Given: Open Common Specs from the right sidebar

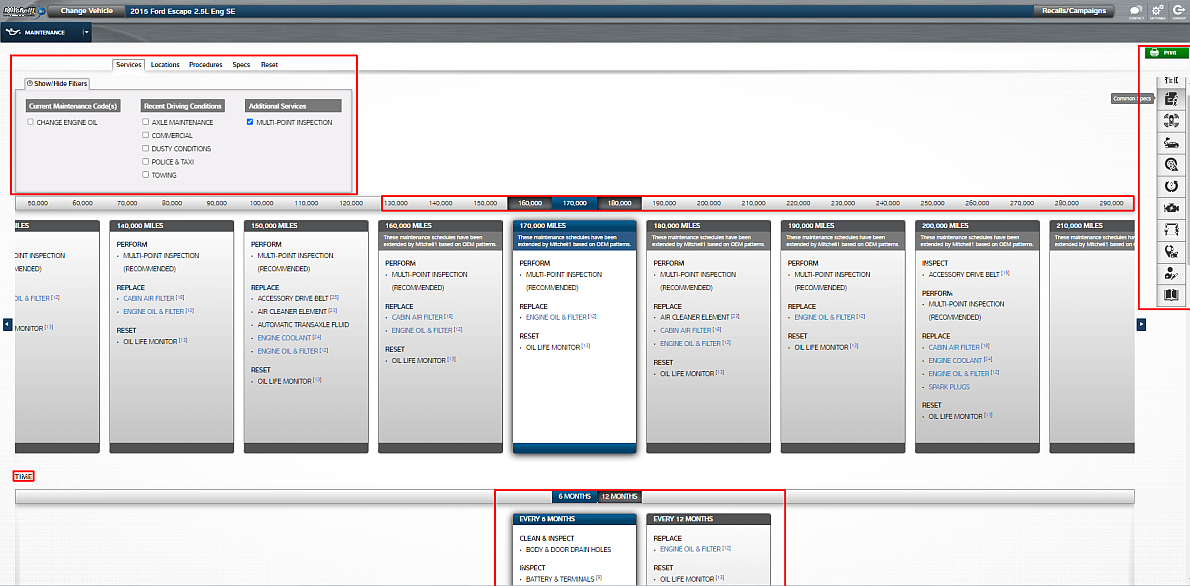Looking at the screenshot, I should 1169,98.
